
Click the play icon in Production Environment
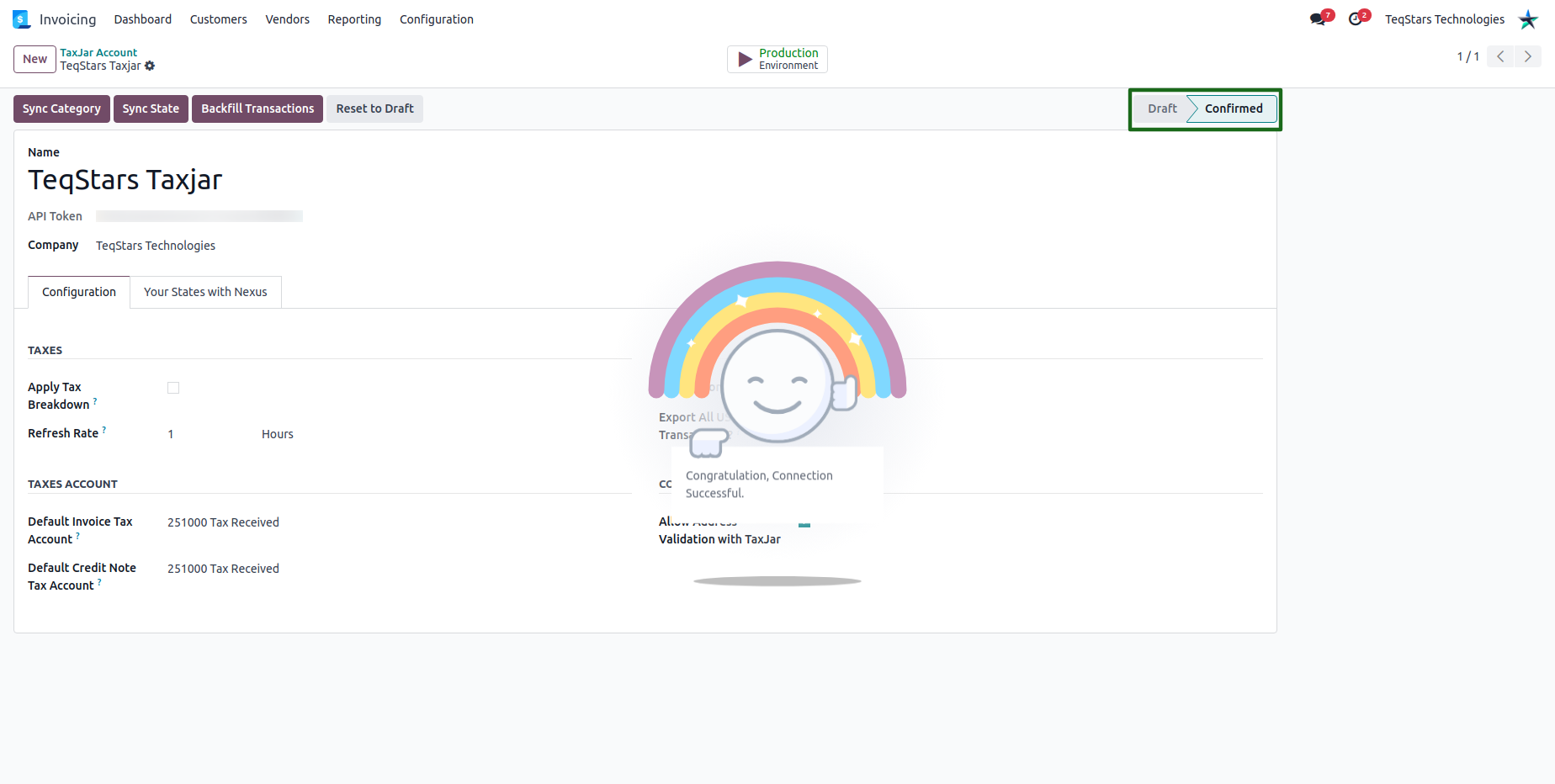[745, 59]
